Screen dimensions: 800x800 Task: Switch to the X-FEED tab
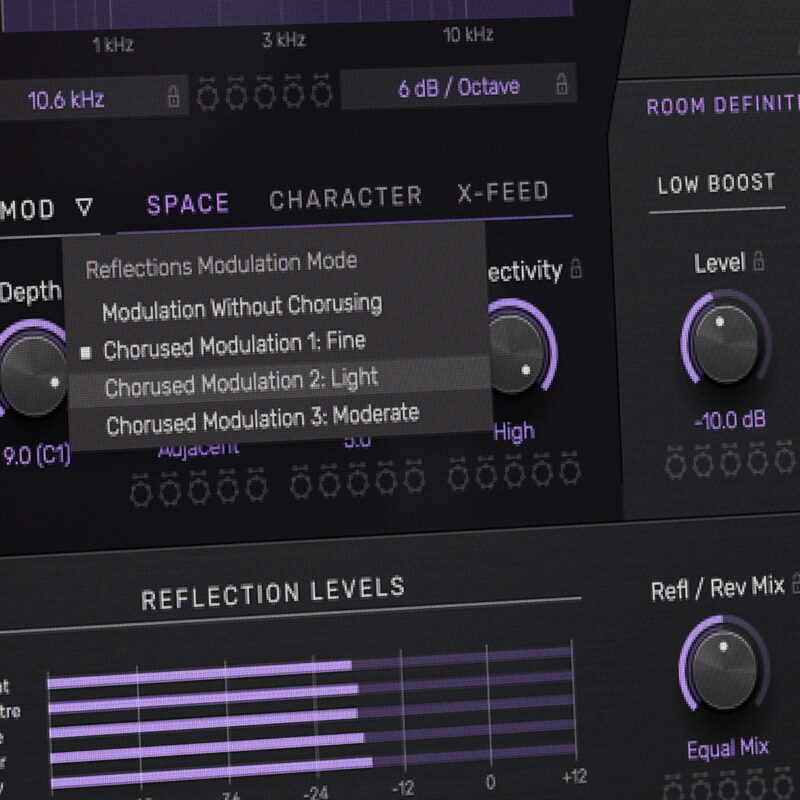coord(503,192)
